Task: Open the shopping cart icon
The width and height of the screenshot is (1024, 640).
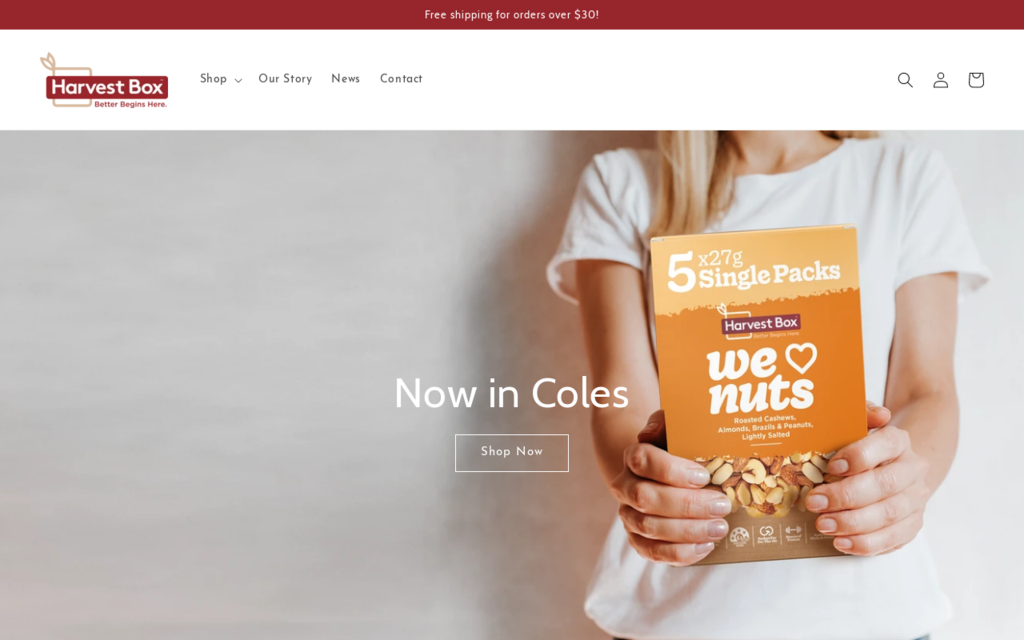Action: coord(976,80)
